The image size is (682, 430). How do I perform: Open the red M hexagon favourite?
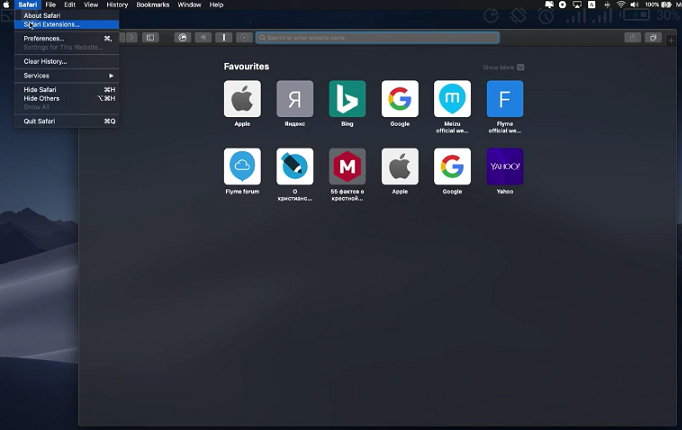point(347,167)
